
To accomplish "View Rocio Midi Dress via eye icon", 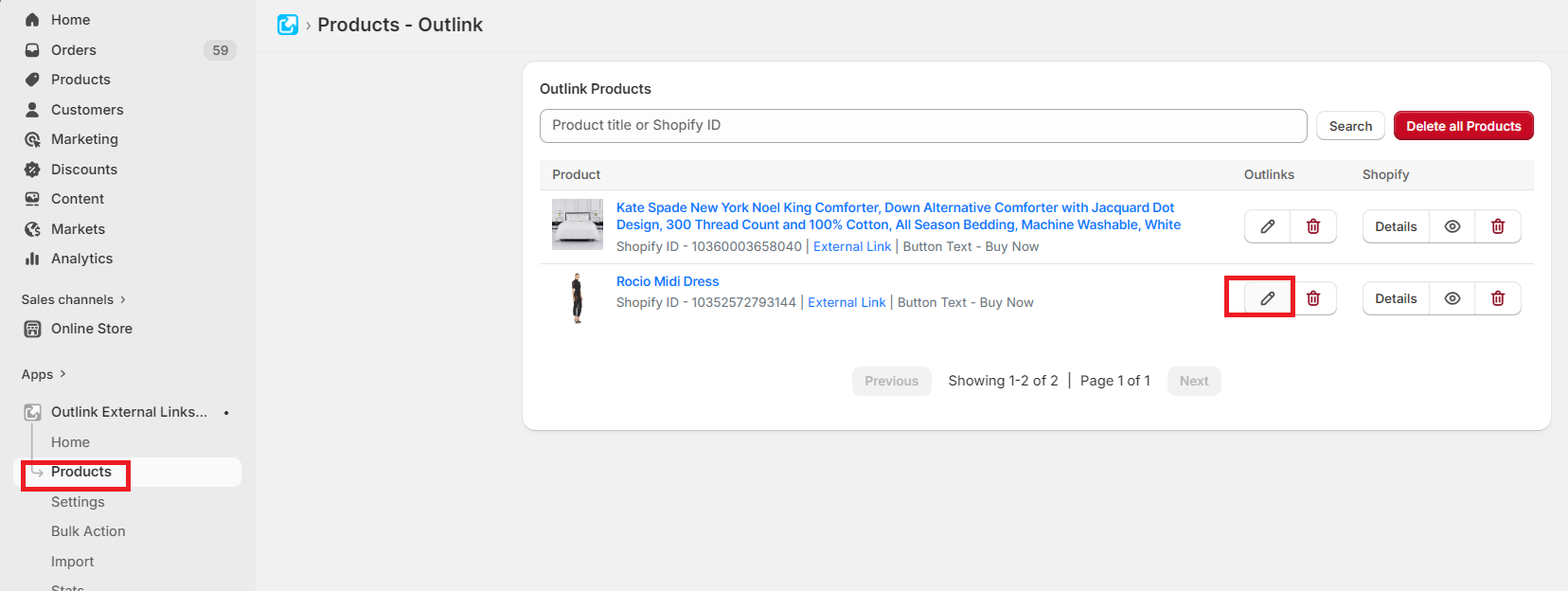I will coord(1452,298).
